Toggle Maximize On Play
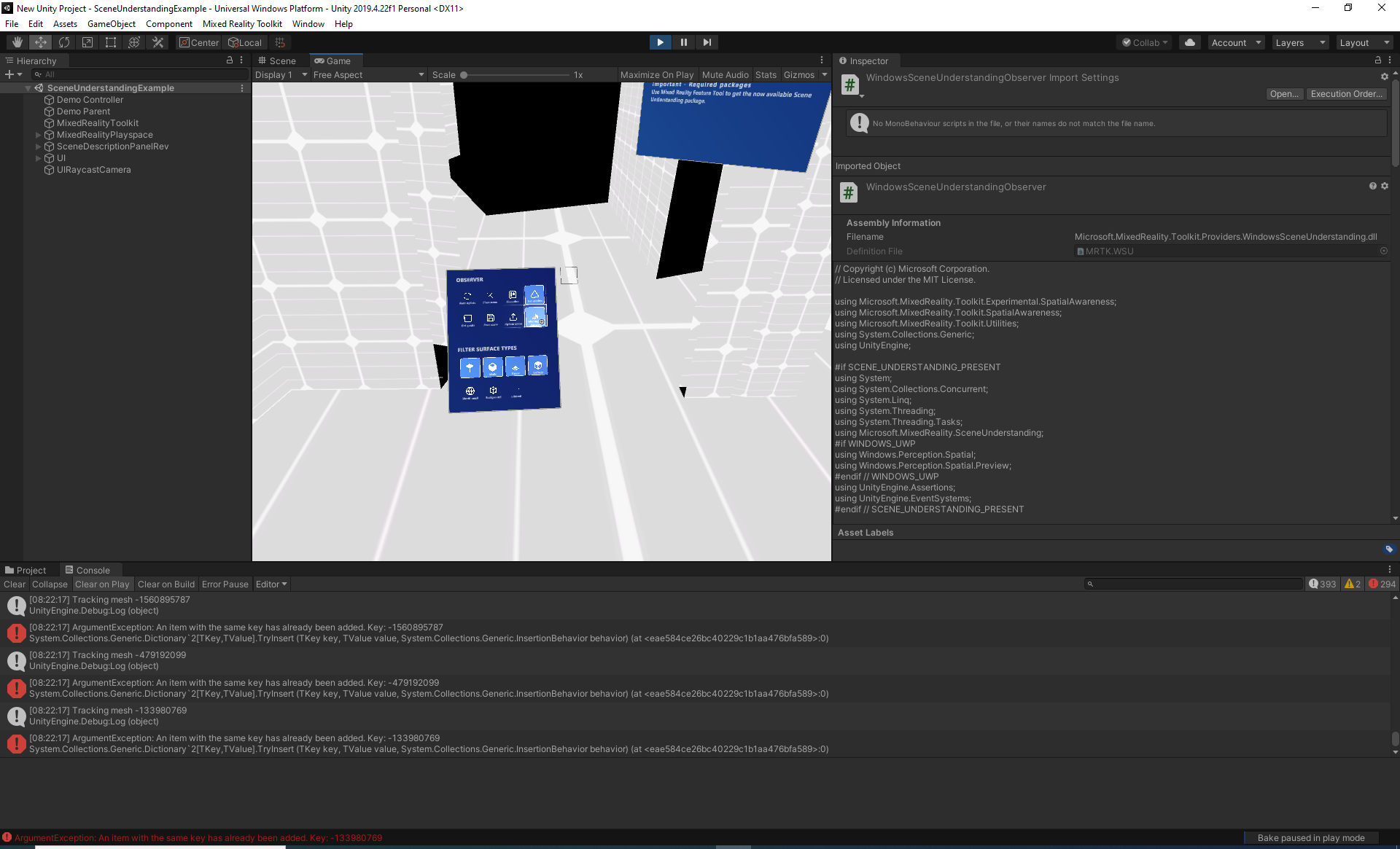 tap(656, 74)
